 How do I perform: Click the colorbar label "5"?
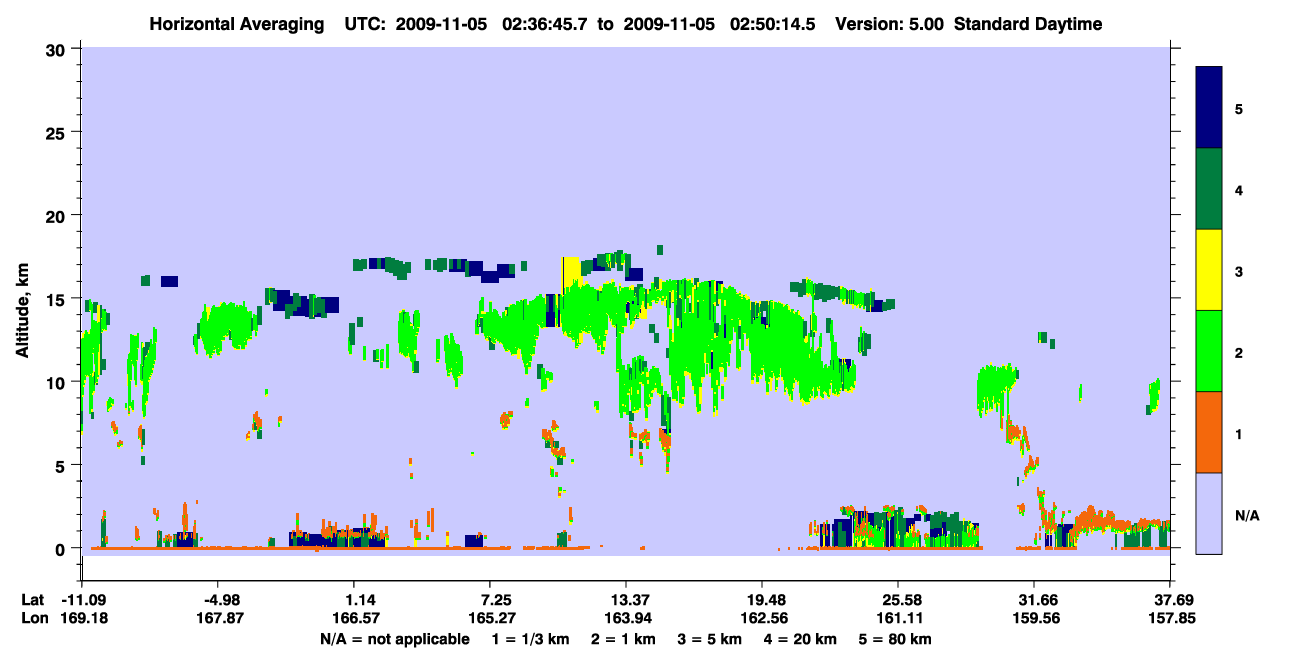click(x=1239, y=108)
